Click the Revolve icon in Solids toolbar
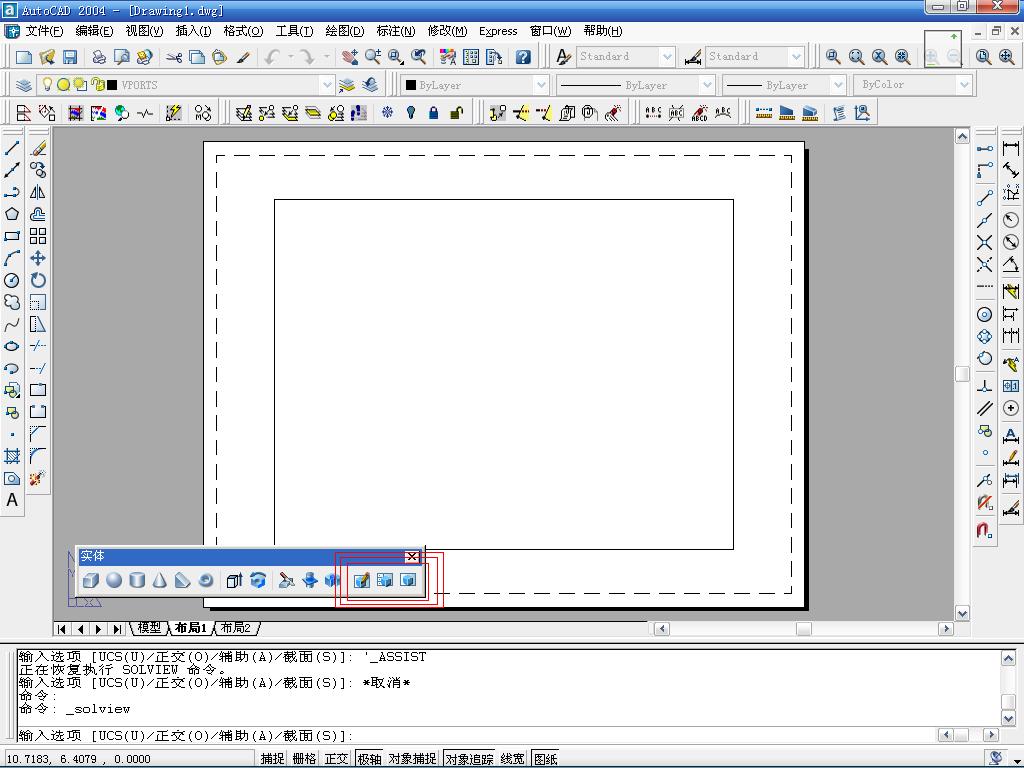1024x768 pixels. click(x=258, y=580)
